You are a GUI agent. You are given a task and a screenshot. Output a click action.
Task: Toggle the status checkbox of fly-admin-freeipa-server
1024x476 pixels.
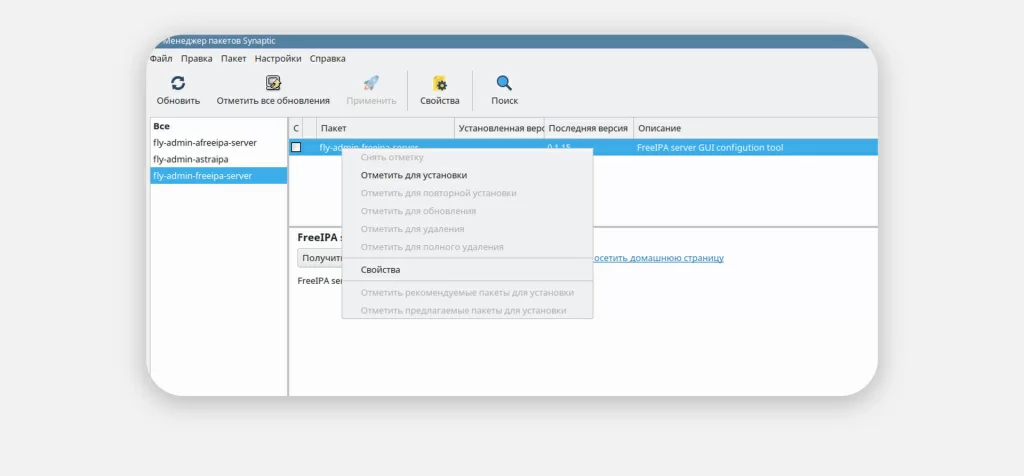[x=296, y=147]
